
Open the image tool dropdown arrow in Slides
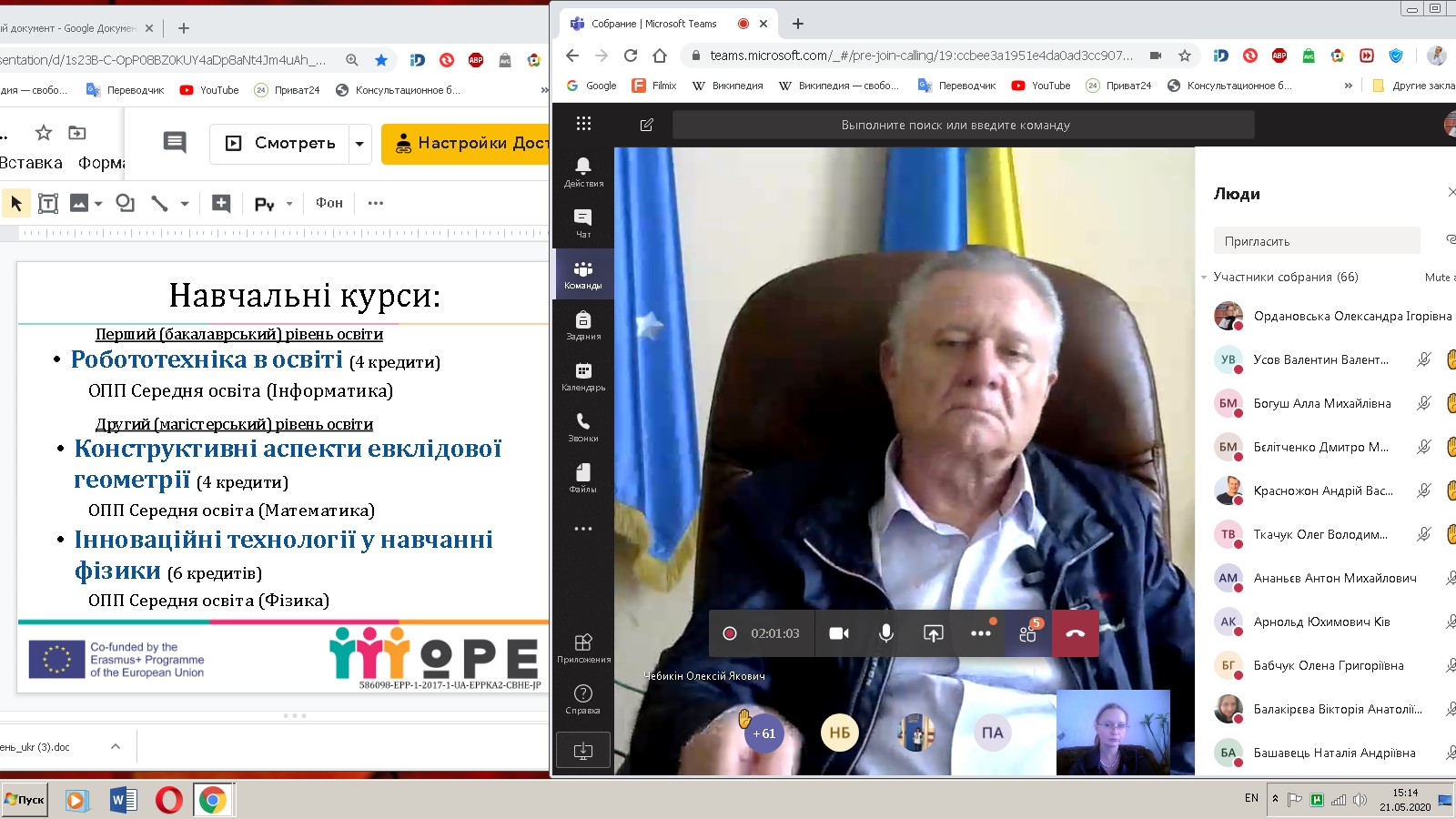pos(98,204)
